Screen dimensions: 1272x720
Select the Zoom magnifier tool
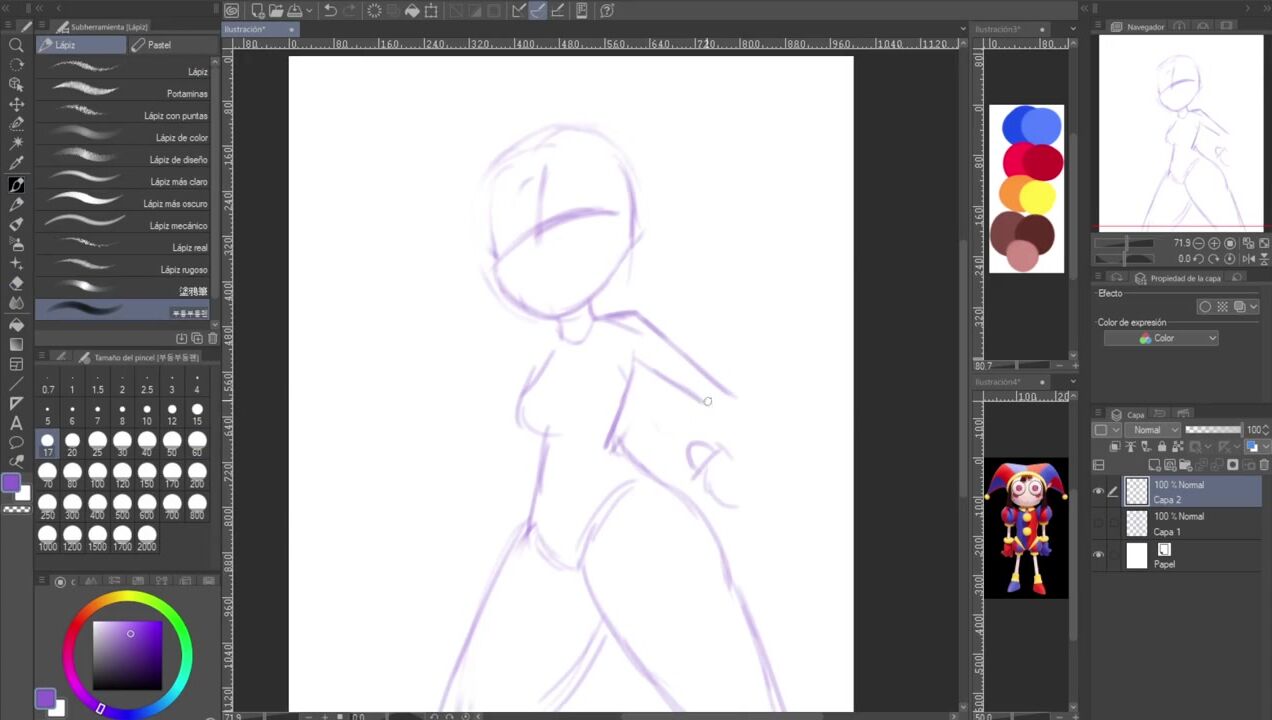pyautogui.click(x=16, y=45)
